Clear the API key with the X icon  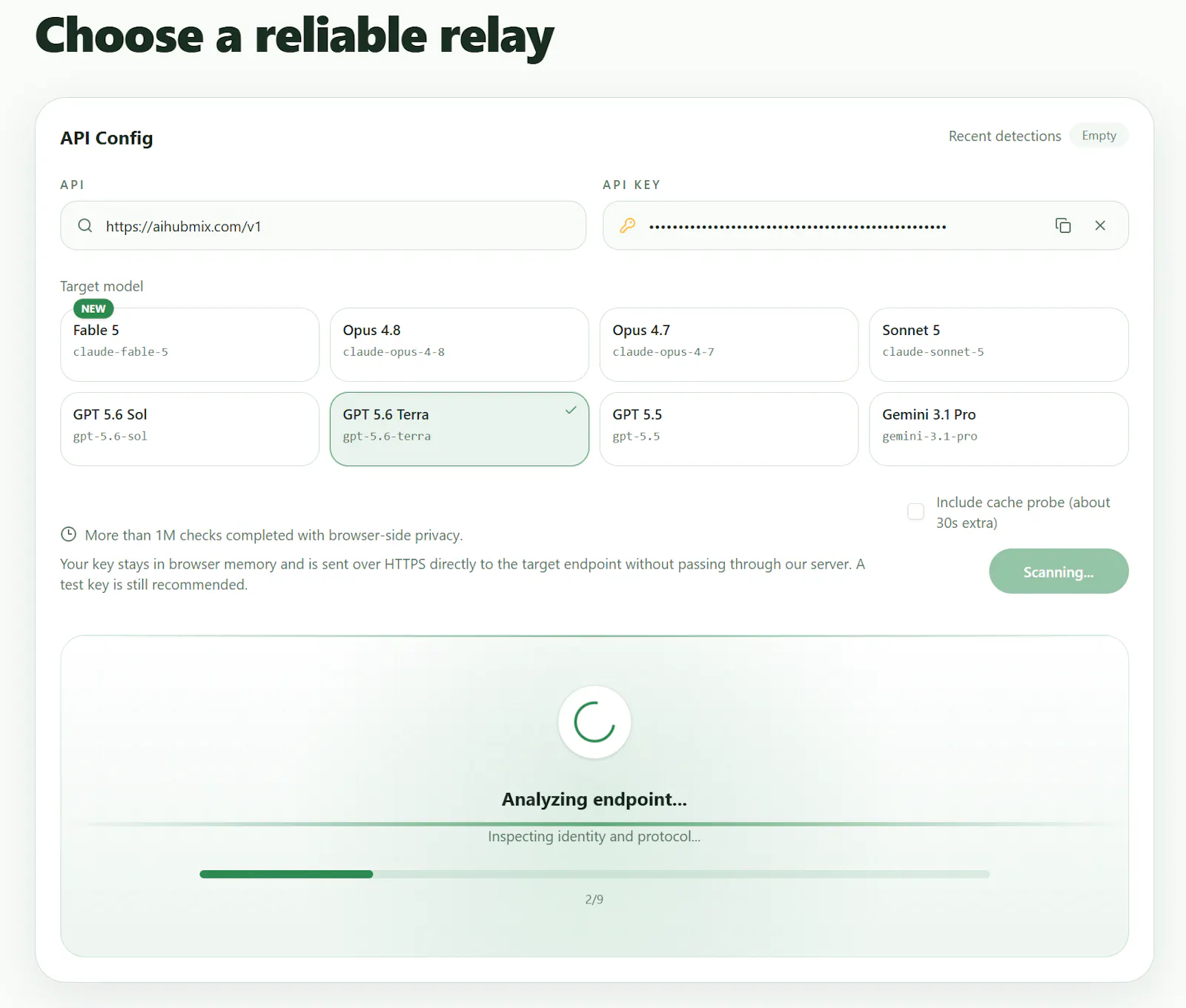click(x=1100, y=225)
